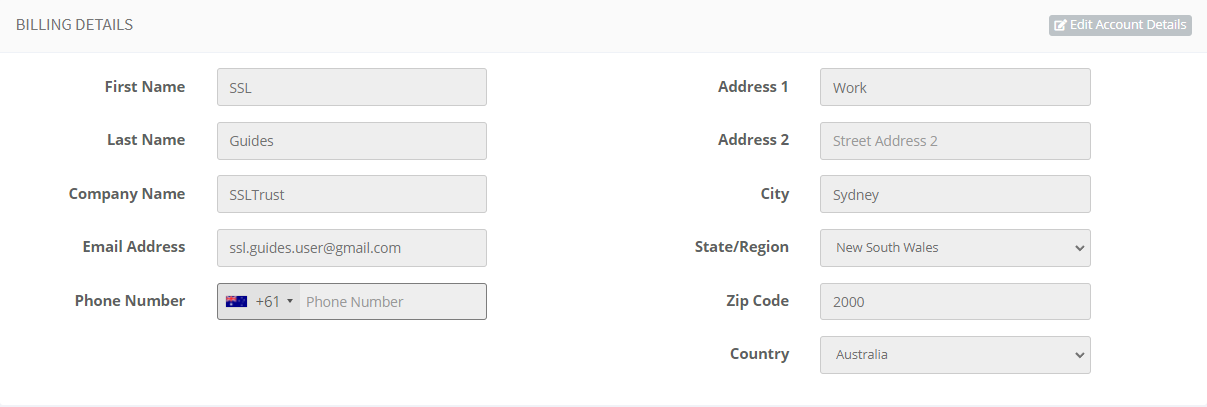Expand the State/Region dropdown
Viewport: 1207px width, 407px height.
pos(955,248)
